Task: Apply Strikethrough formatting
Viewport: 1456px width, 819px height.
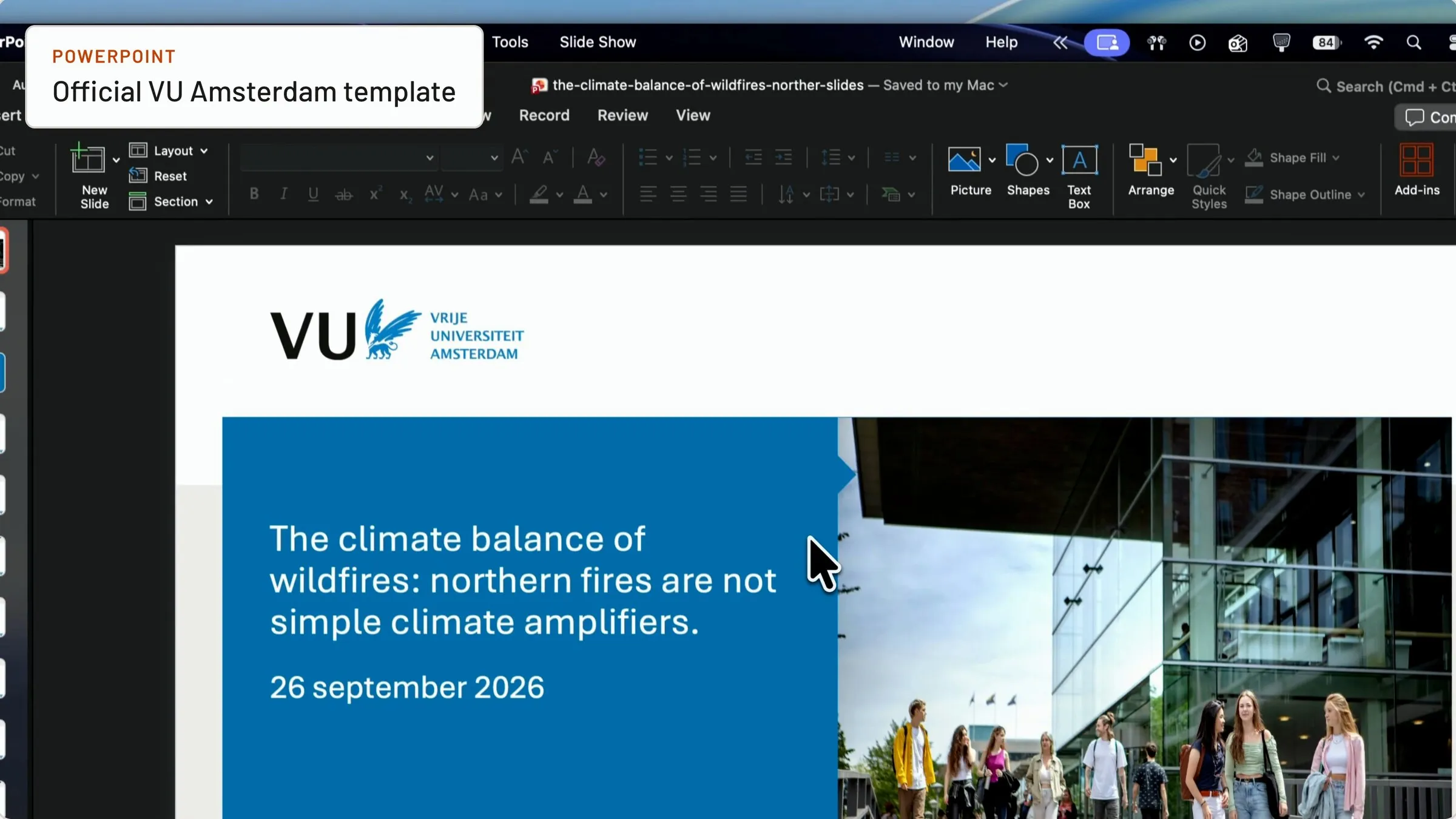Action: (x=344, y=195)
